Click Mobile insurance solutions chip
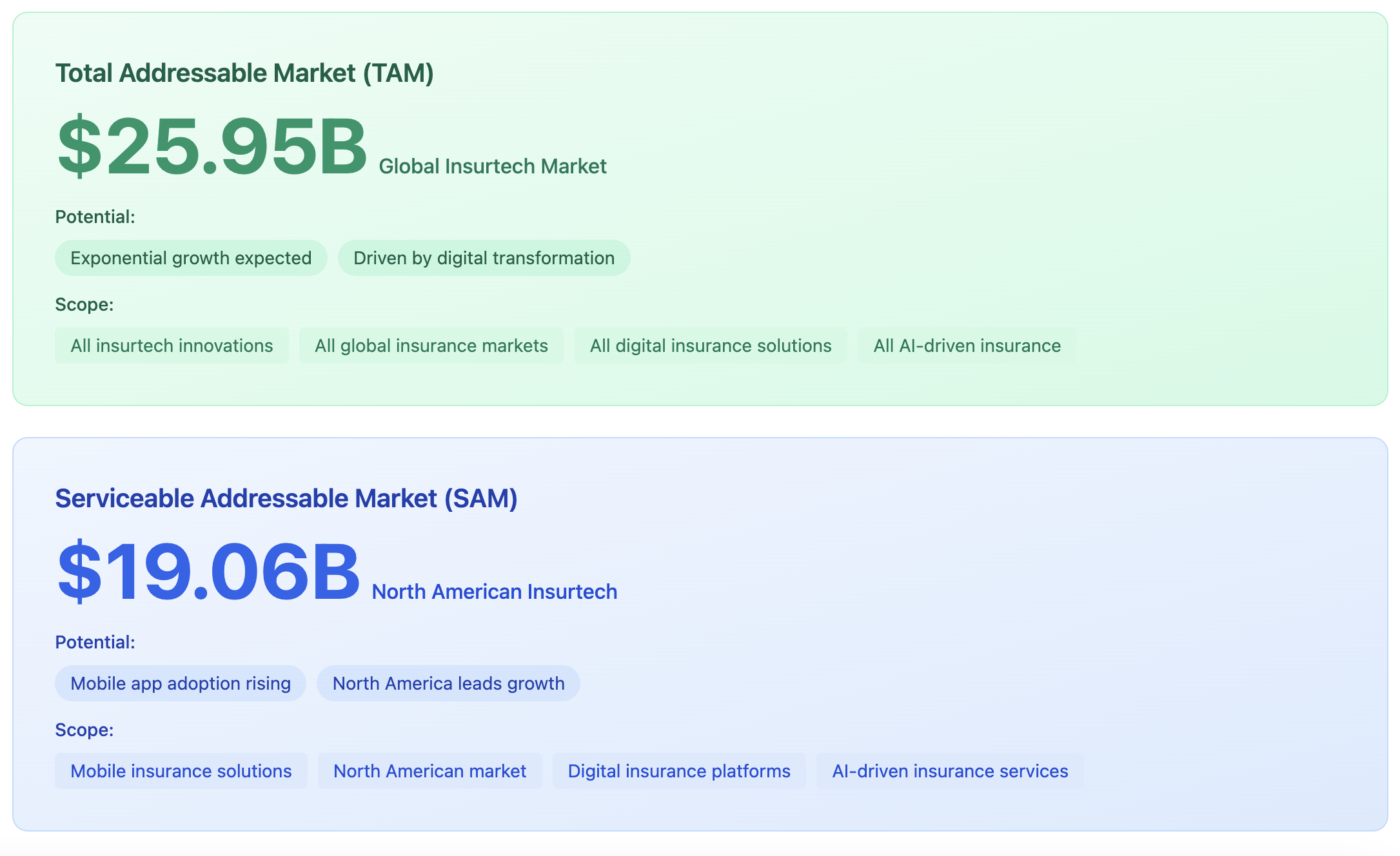Screen dimensions: 1400x856 point(181,771)
